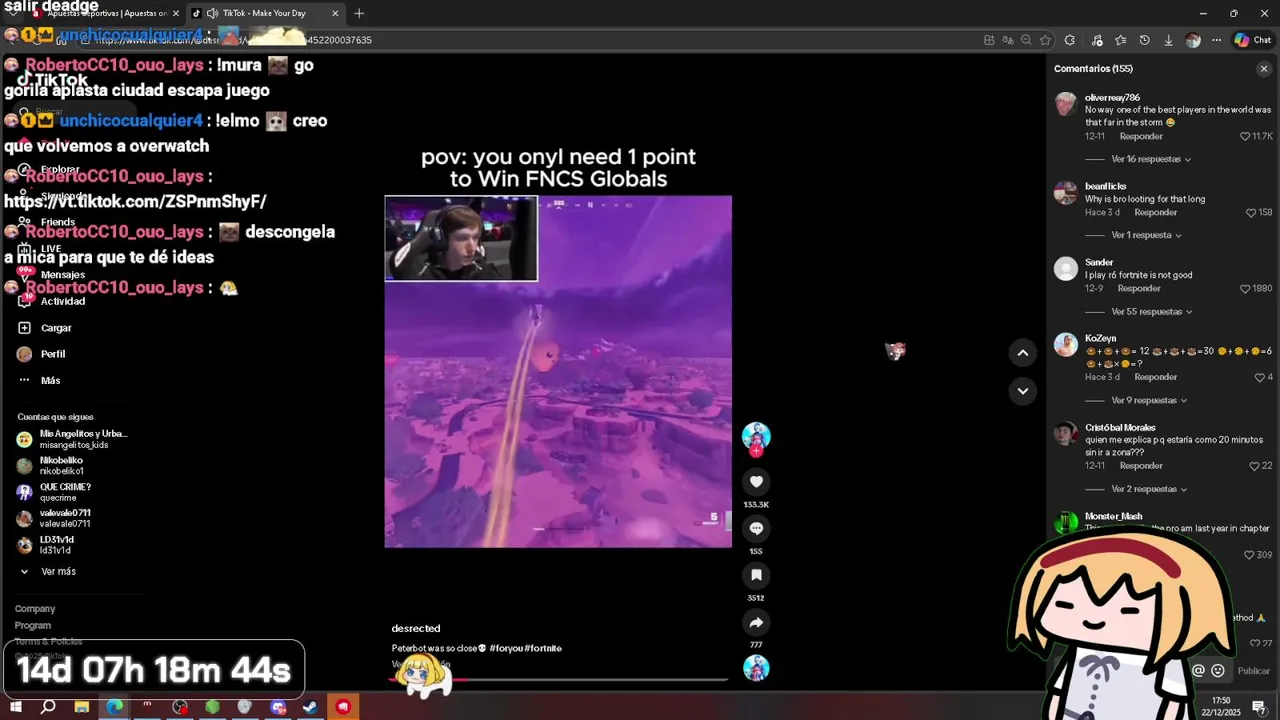
Task: Go to the next video with down arrow
Action: 1022,391
